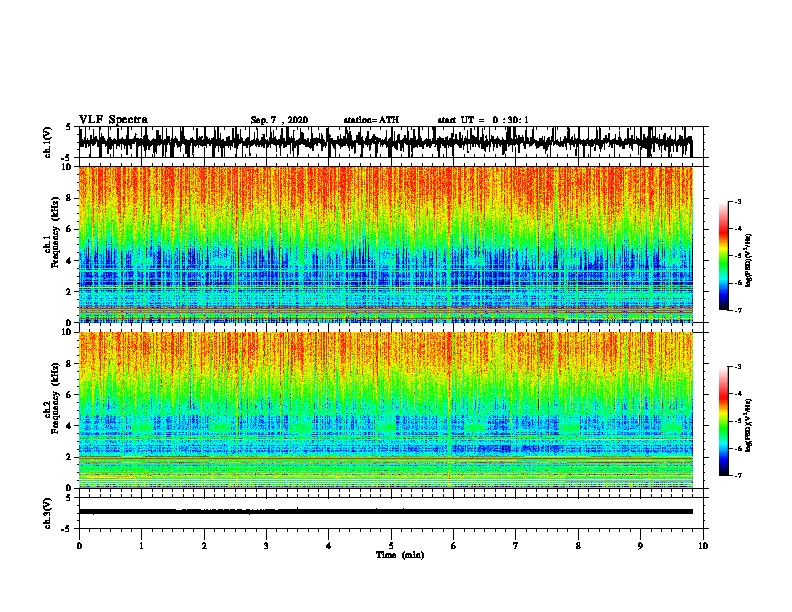
Task: Click the "Time (min)" axis label
Action: pyautogui.click(x=400, y=555)
